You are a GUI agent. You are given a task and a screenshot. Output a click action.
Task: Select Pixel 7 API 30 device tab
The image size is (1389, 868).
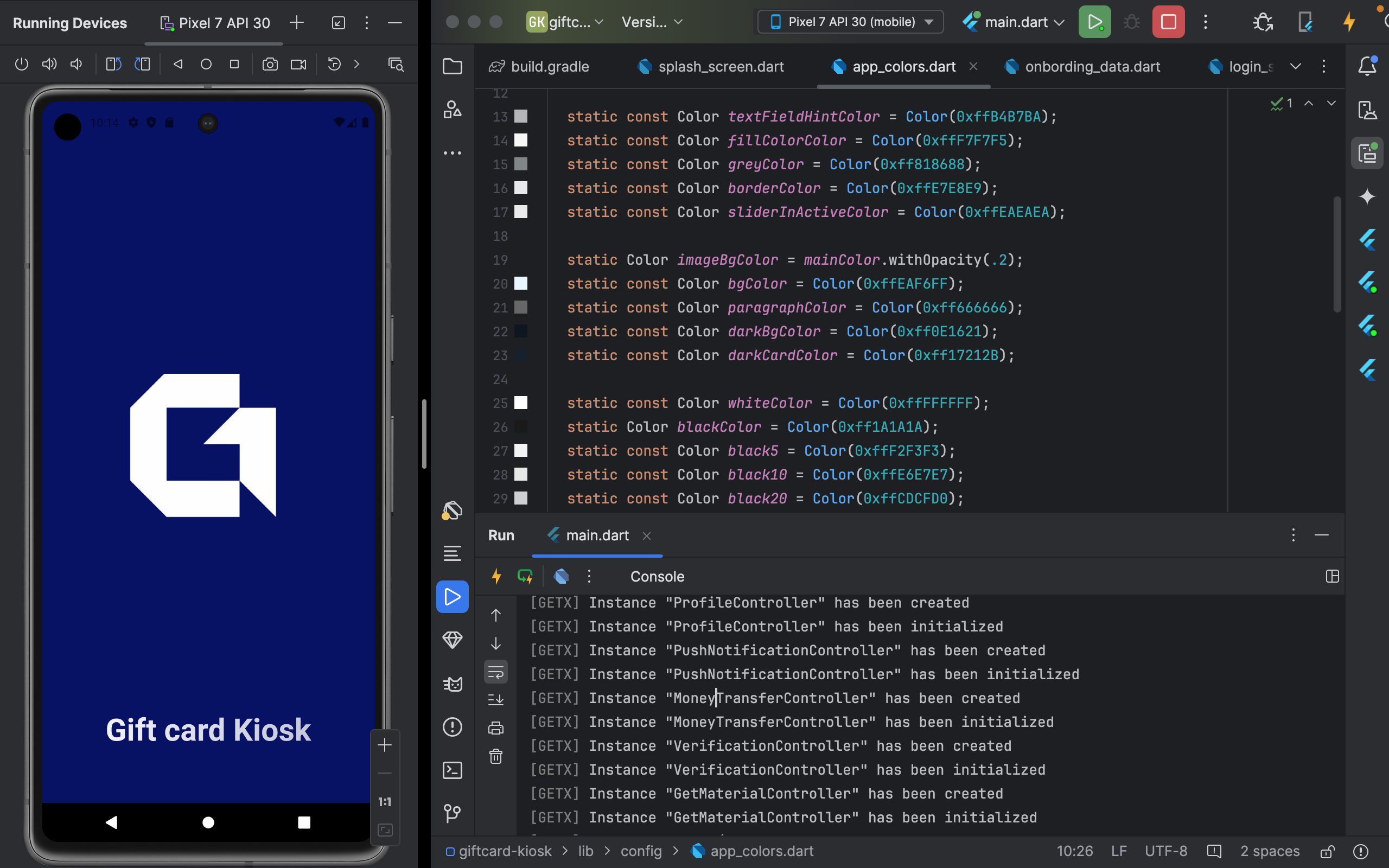[x=215, y=23]
